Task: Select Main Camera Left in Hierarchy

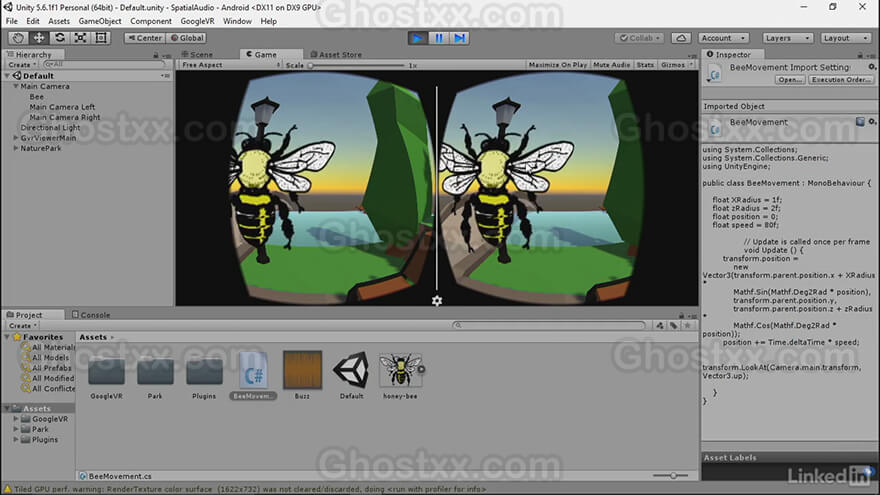Action: click(62, 107)
